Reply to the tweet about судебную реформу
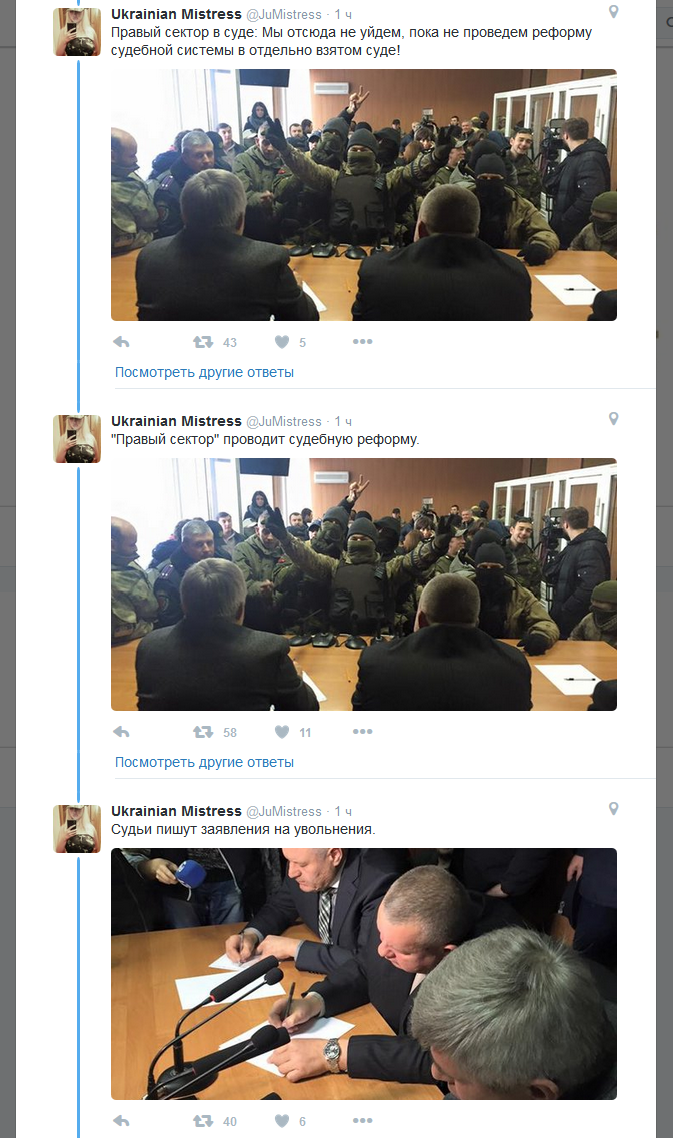 click(121, 732)
